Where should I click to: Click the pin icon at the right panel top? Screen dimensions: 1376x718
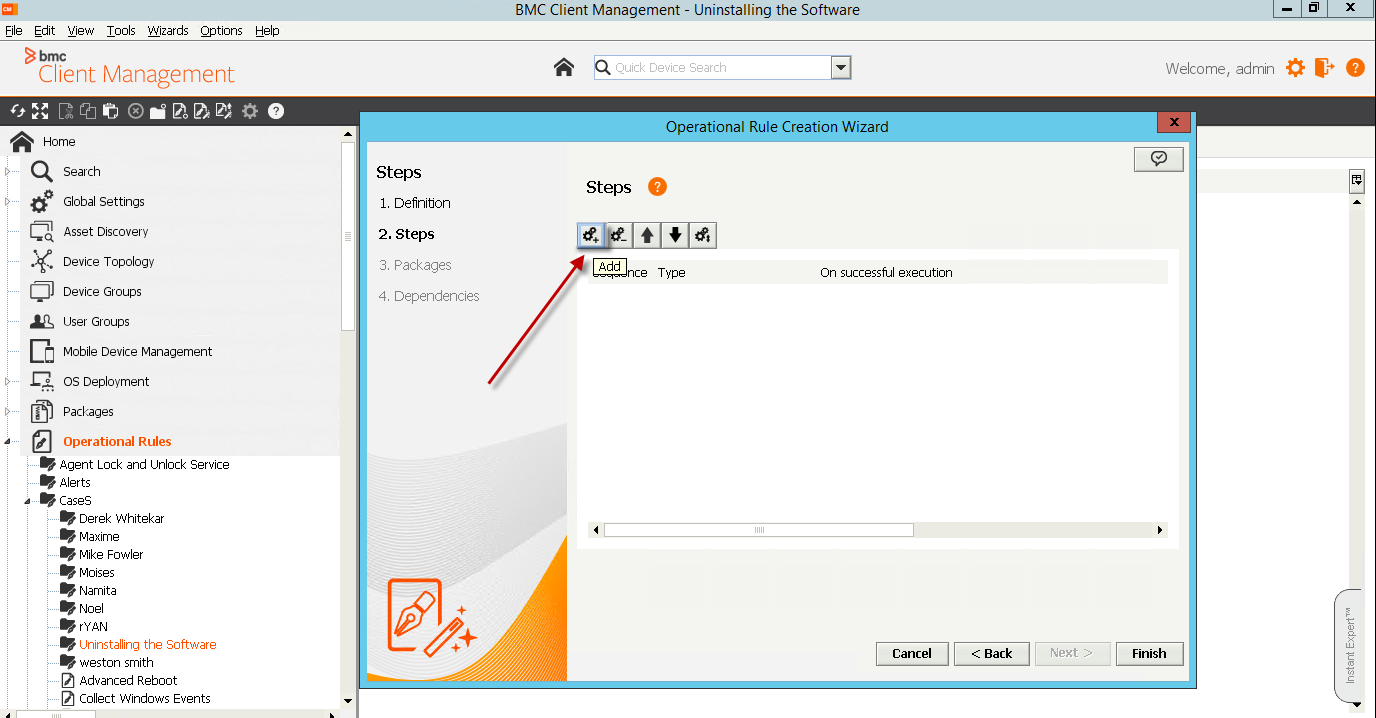1357,180
